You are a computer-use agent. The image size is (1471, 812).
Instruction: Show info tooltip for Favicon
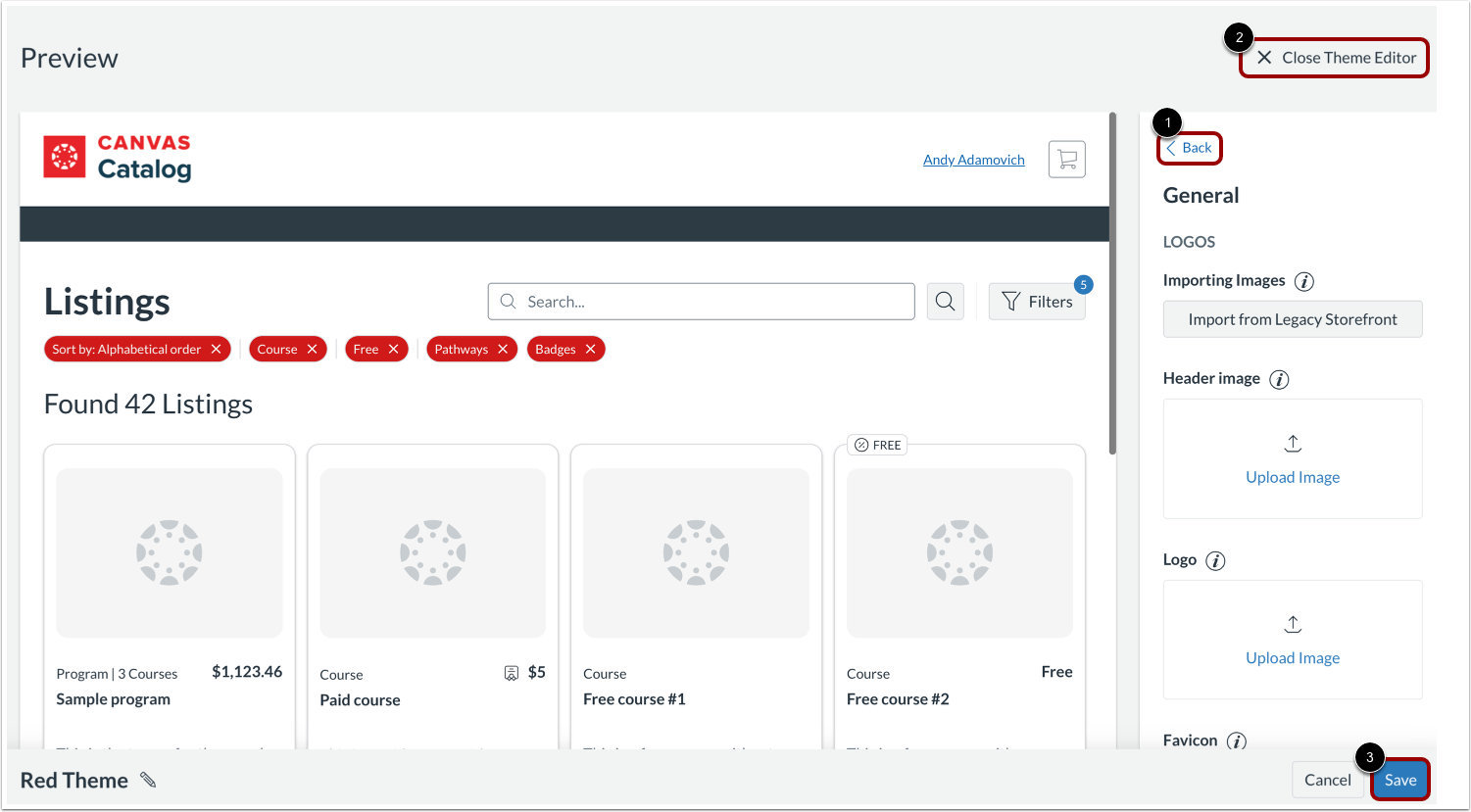tap(1237, 740)
